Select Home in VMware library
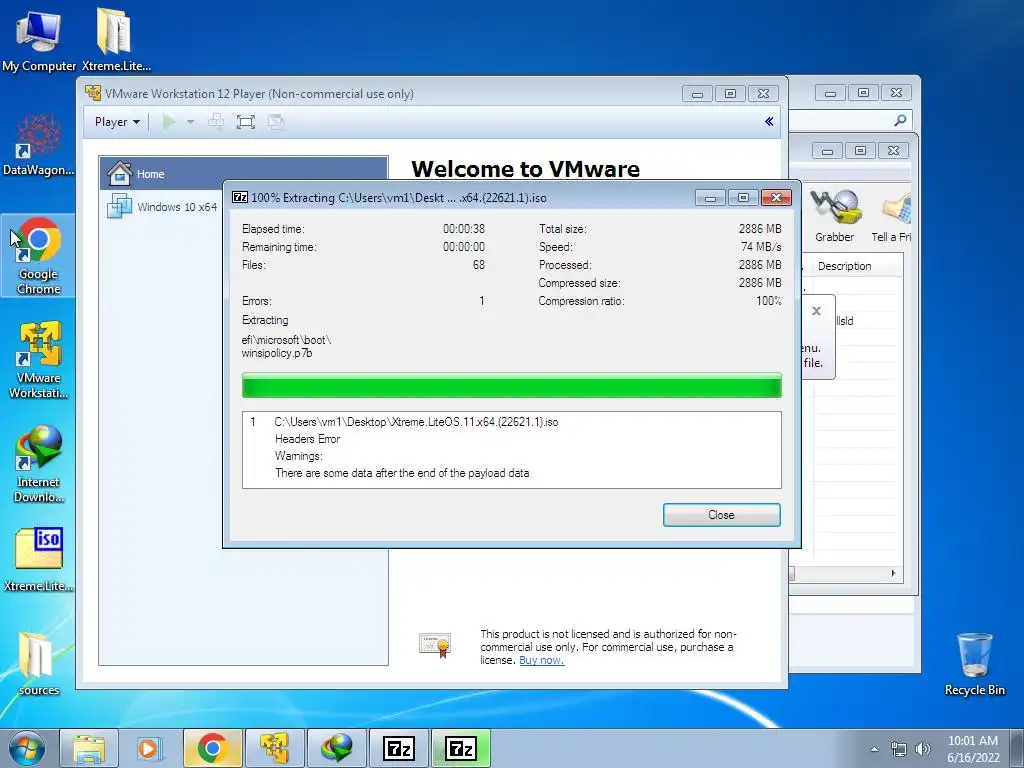 tap(244, 174)
